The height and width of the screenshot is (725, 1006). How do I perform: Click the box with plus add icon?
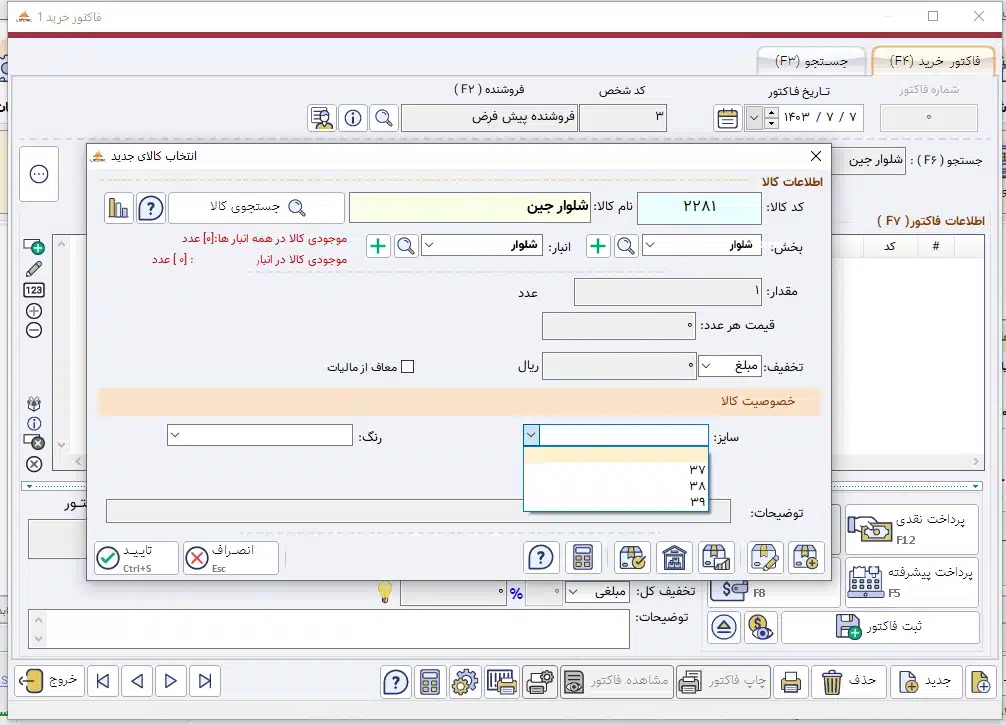point(805,558)
